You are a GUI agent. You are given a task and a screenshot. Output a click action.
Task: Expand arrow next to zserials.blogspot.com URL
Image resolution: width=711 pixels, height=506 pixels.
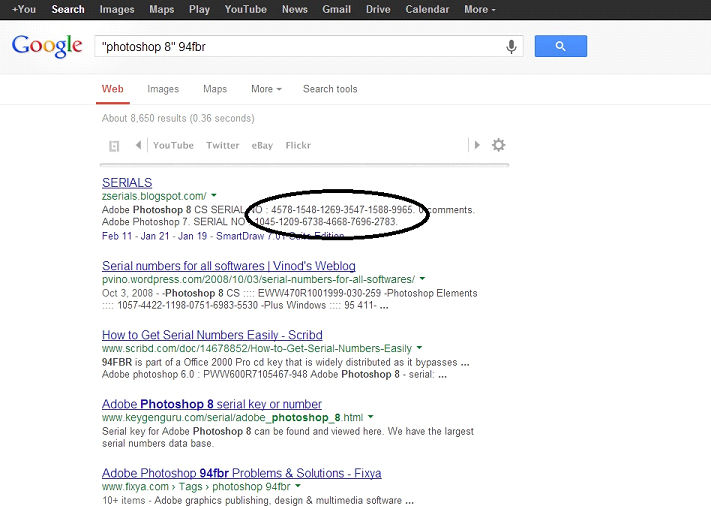coord(214,195)
